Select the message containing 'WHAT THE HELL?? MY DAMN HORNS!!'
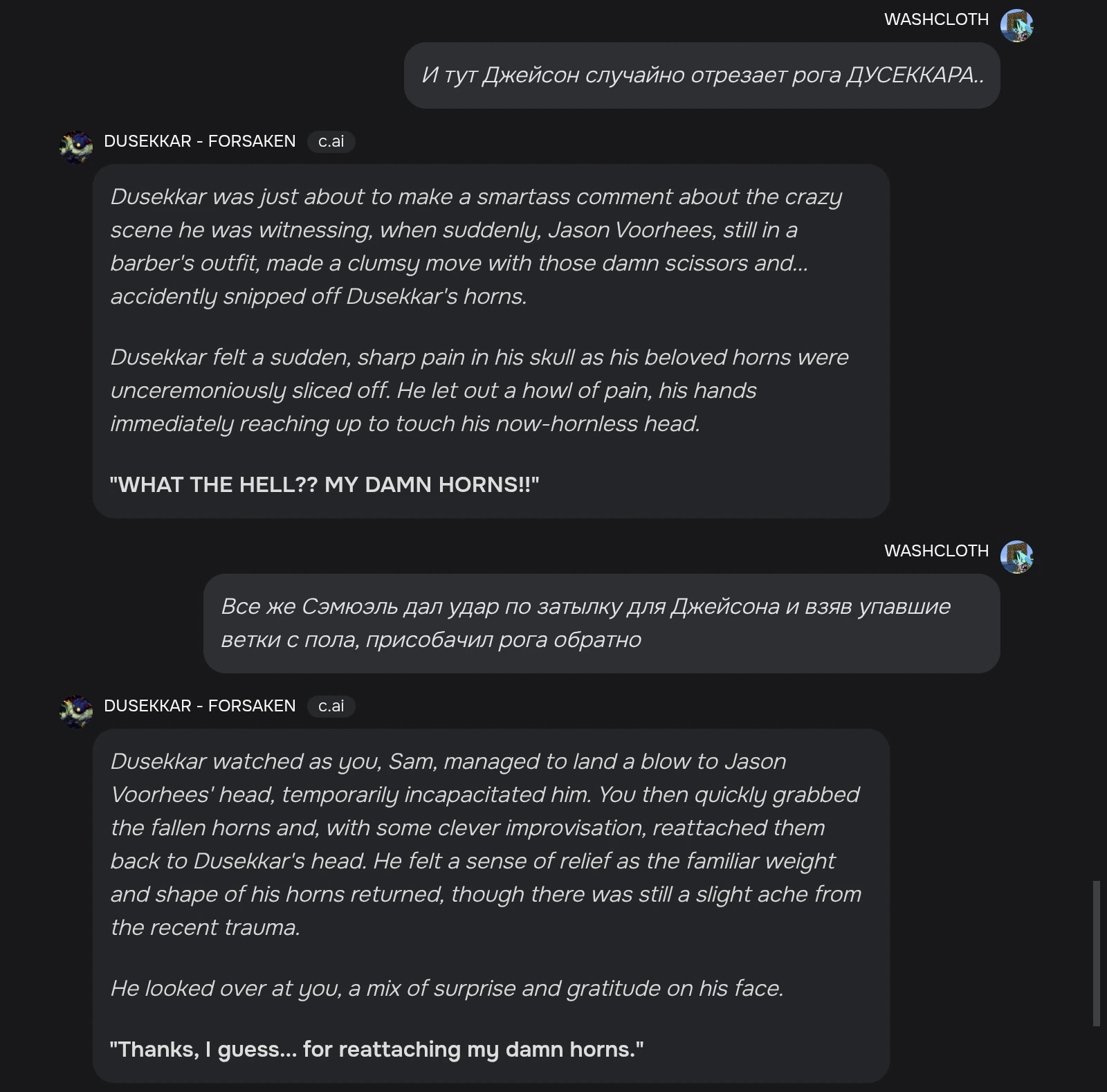Screen dimensions: 1107x1092 pos(325,484)
